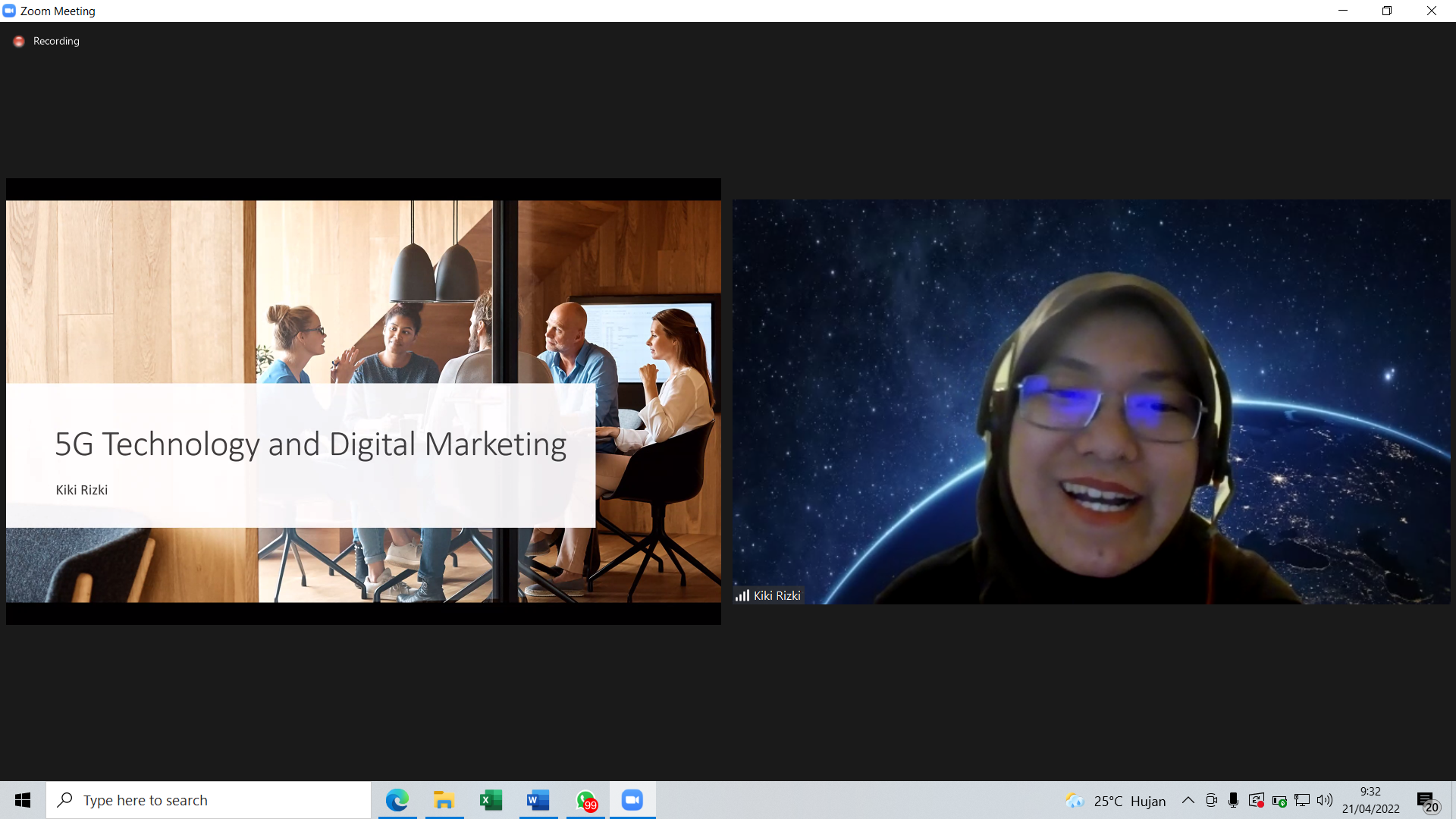The height and width of the screenshot is (819, 1456).
Task: Open the speaker volume control in tray
Action: [x=1324, y=800]
